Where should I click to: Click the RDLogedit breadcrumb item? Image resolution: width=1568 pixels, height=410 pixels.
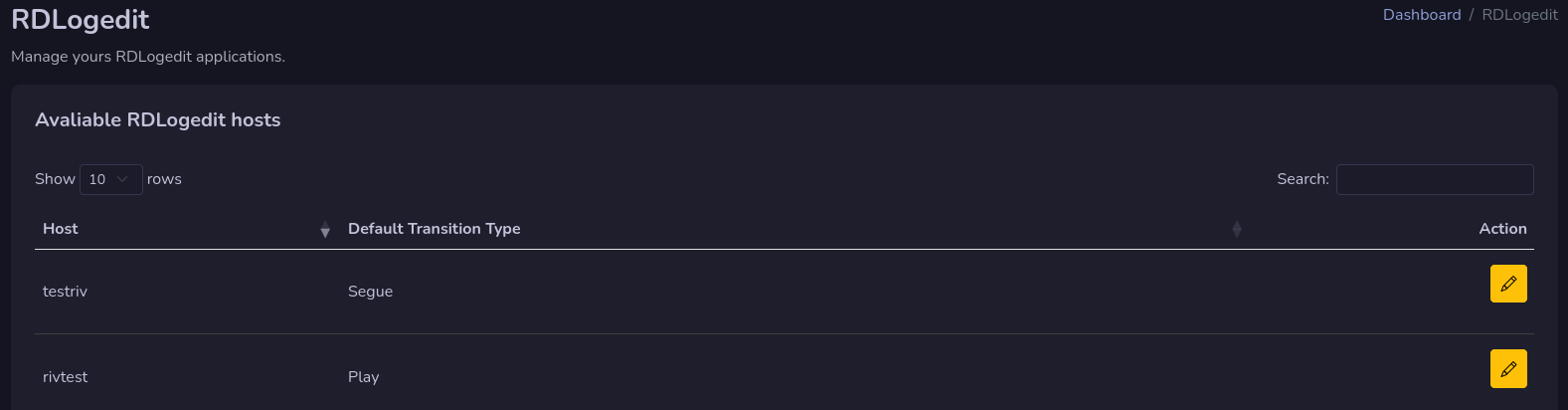click(1519, 15)
